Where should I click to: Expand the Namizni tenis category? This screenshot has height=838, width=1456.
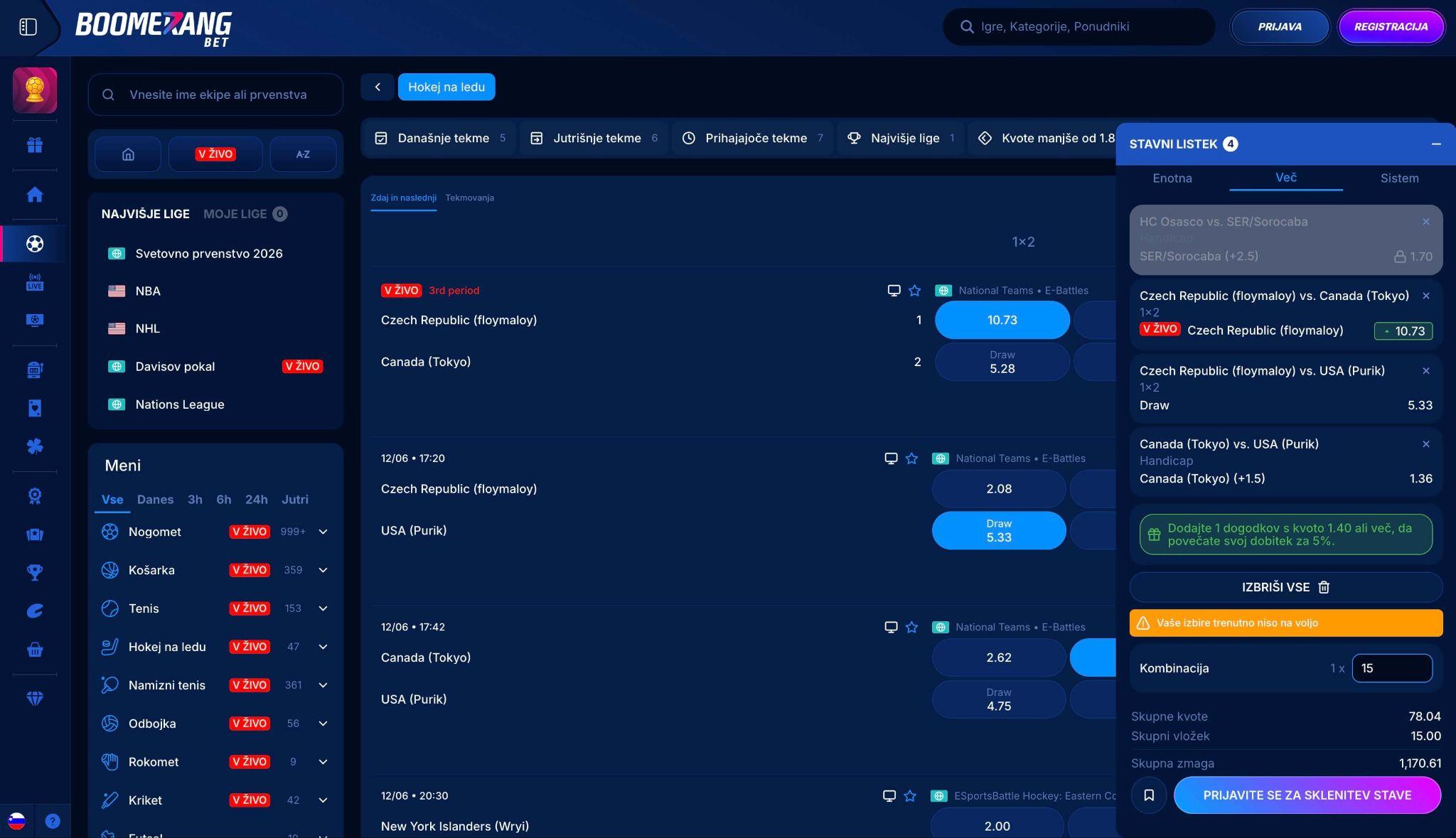tap(323, 685)
